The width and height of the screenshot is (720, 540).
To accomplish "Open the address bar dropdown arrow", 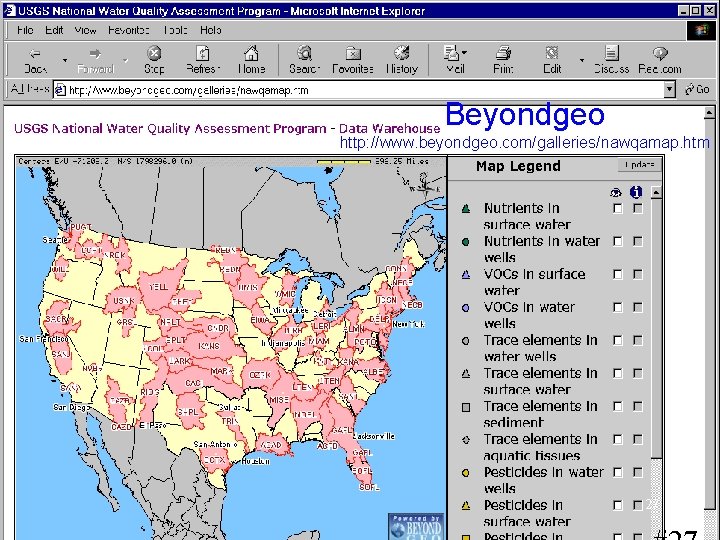I will point(669,90).
